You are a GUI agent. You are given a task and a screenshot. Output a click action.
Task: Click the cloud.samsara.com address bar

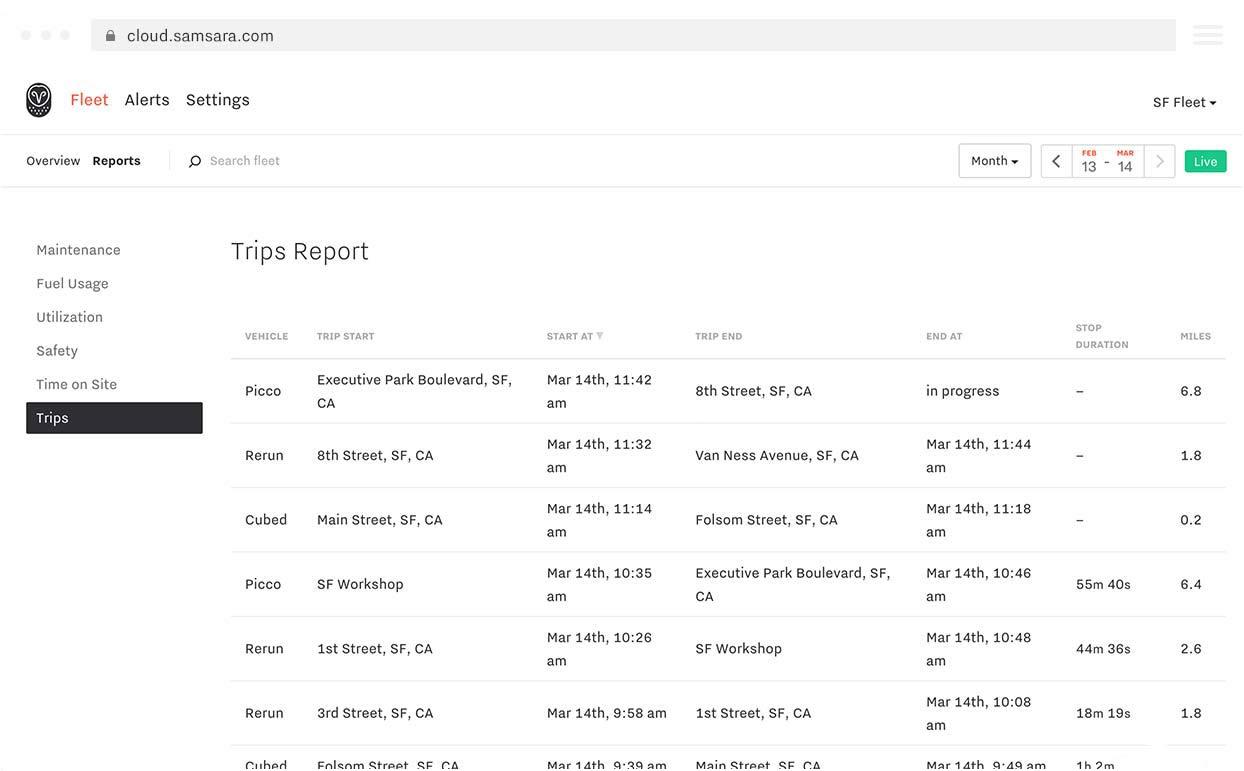[x=633, y=35]
